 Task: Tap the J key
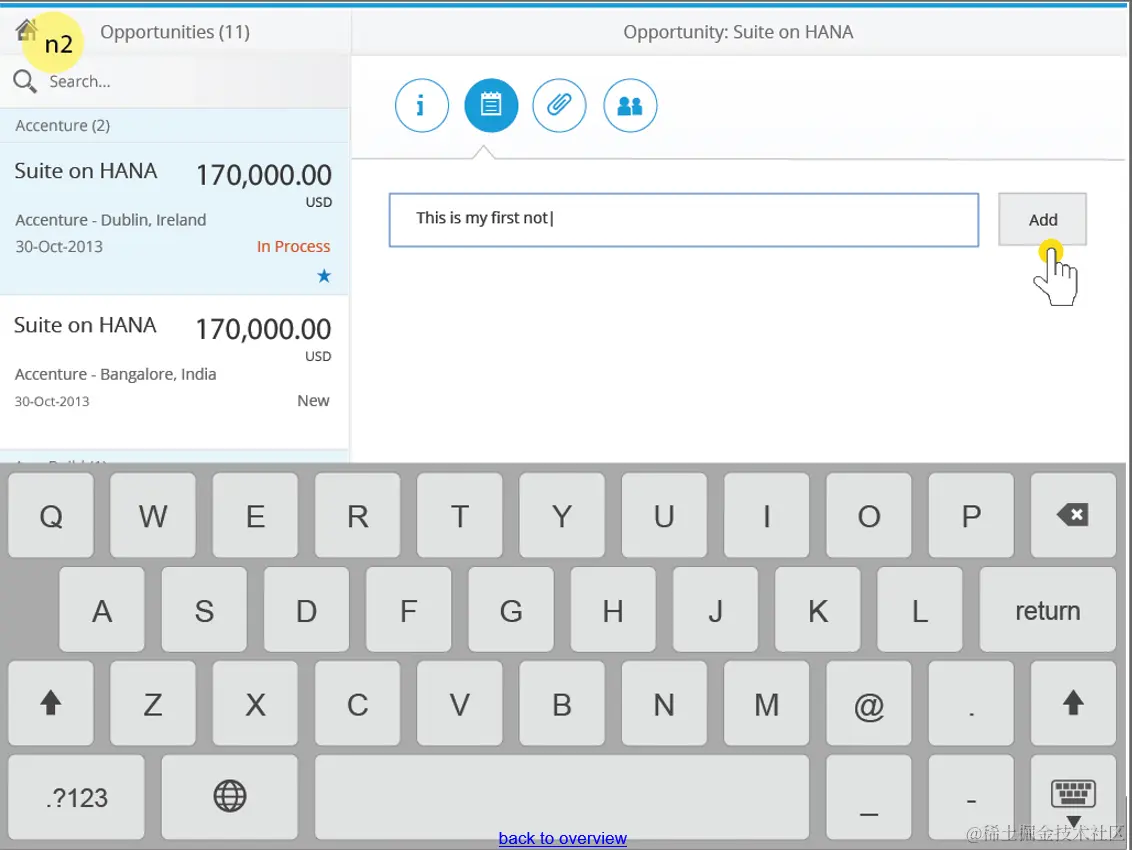coord(715,610)
